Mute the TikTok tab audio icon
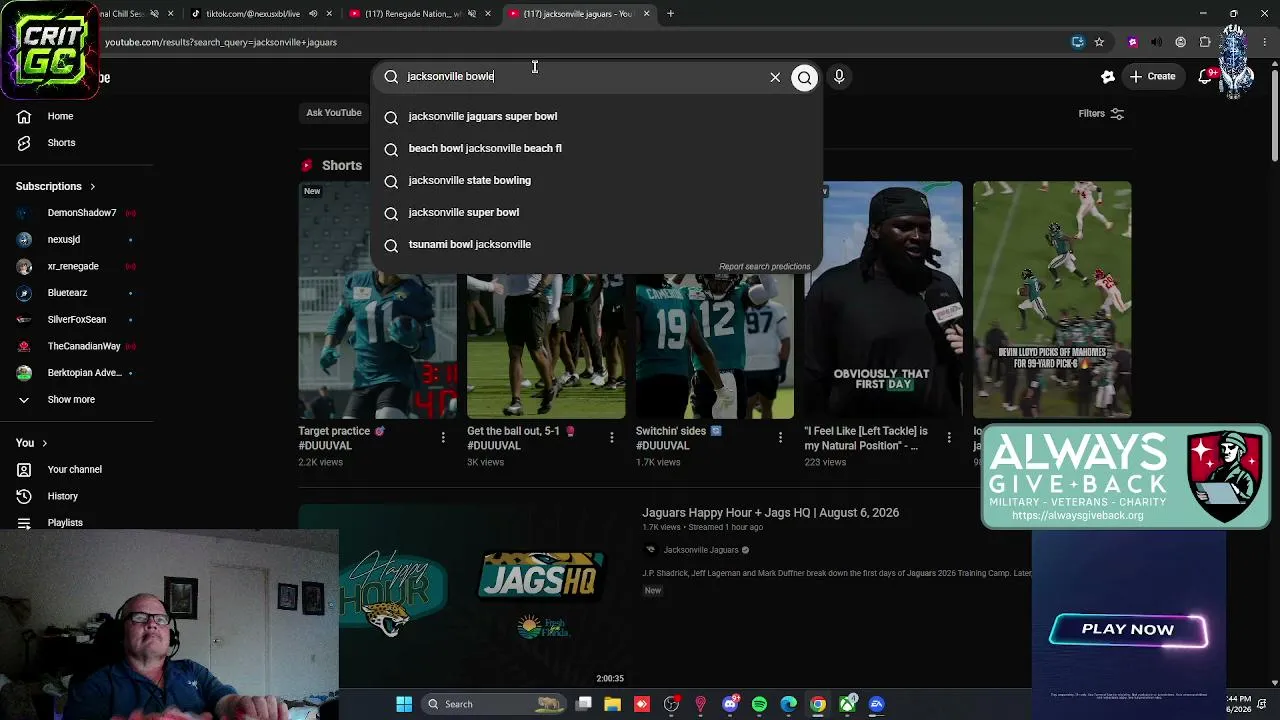1280x720 pixels. [313, 14]
